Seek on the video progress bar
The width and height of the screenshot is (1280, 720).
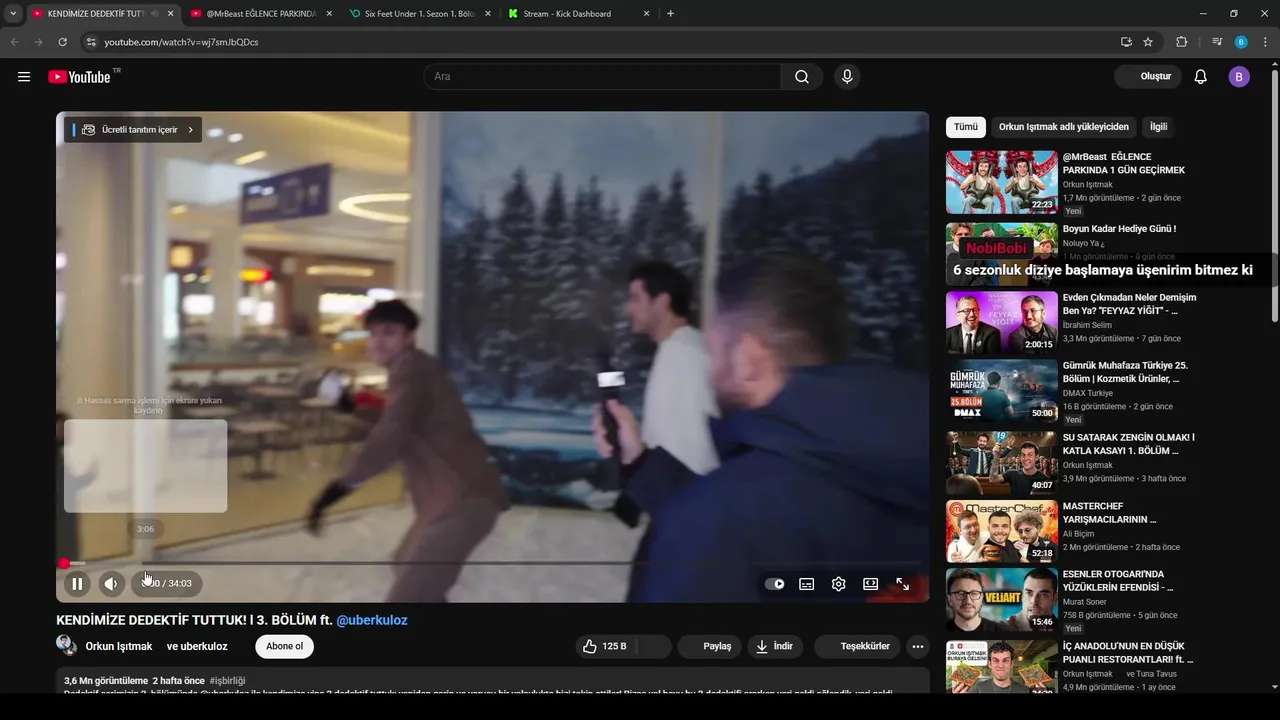click(492, 563)
